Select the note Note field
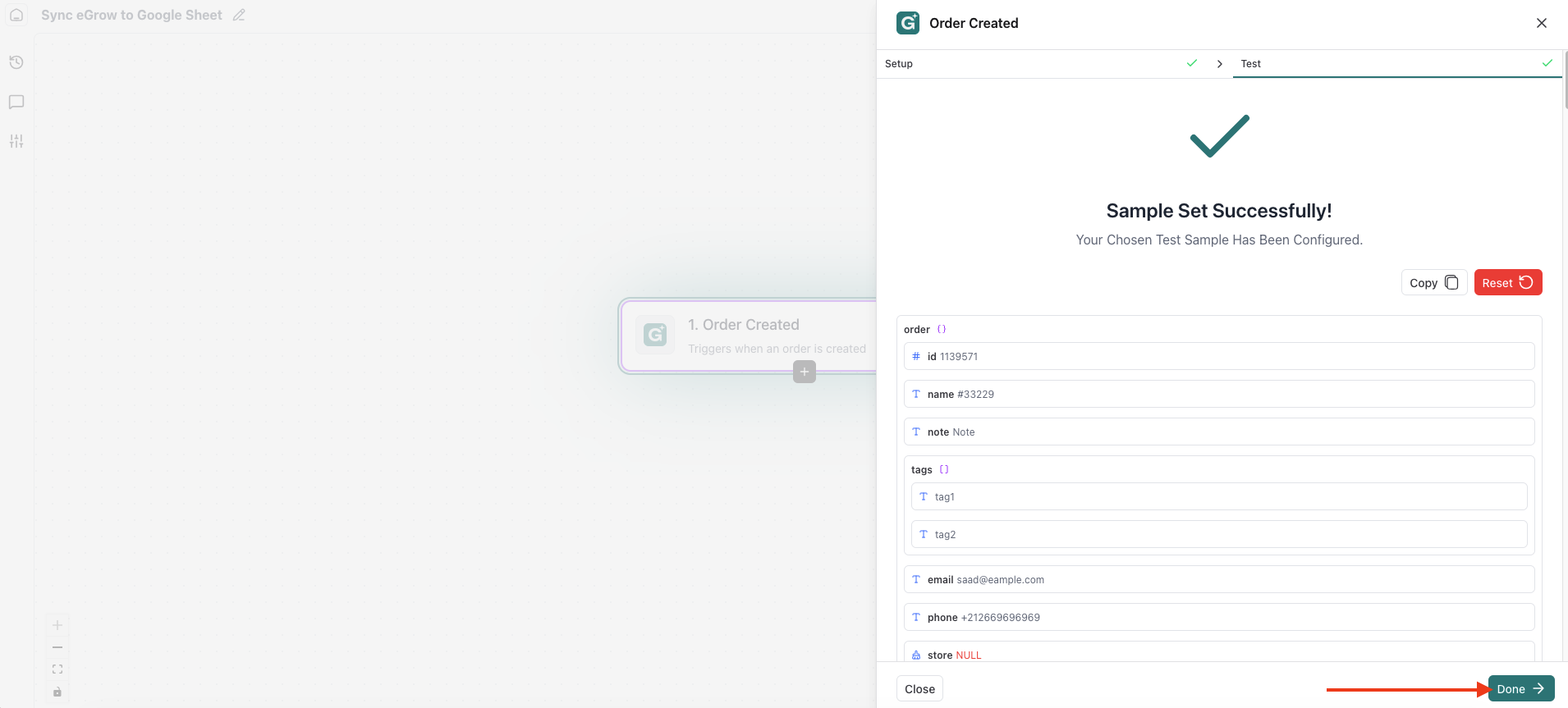Viewport: 1568px width, 708px height. (1219, 432)
